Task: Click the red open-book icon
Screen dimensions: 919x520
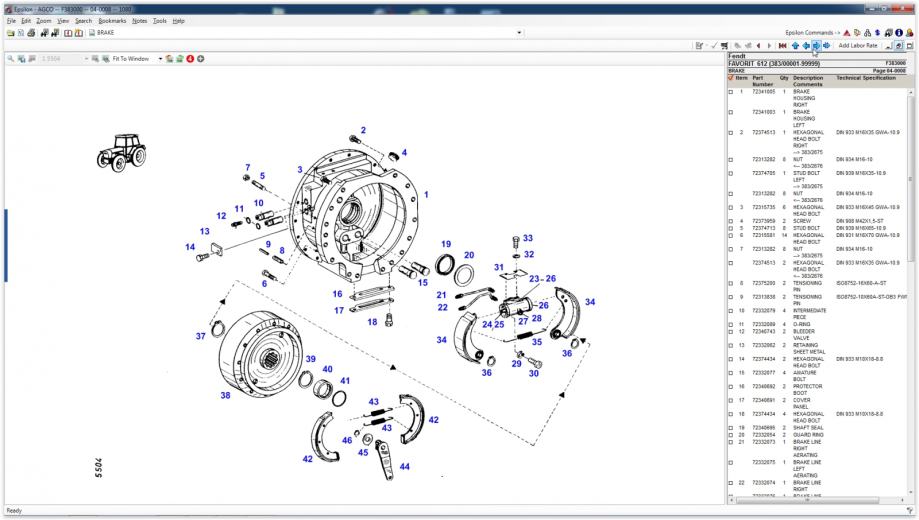Action: [x=68, y=33]
